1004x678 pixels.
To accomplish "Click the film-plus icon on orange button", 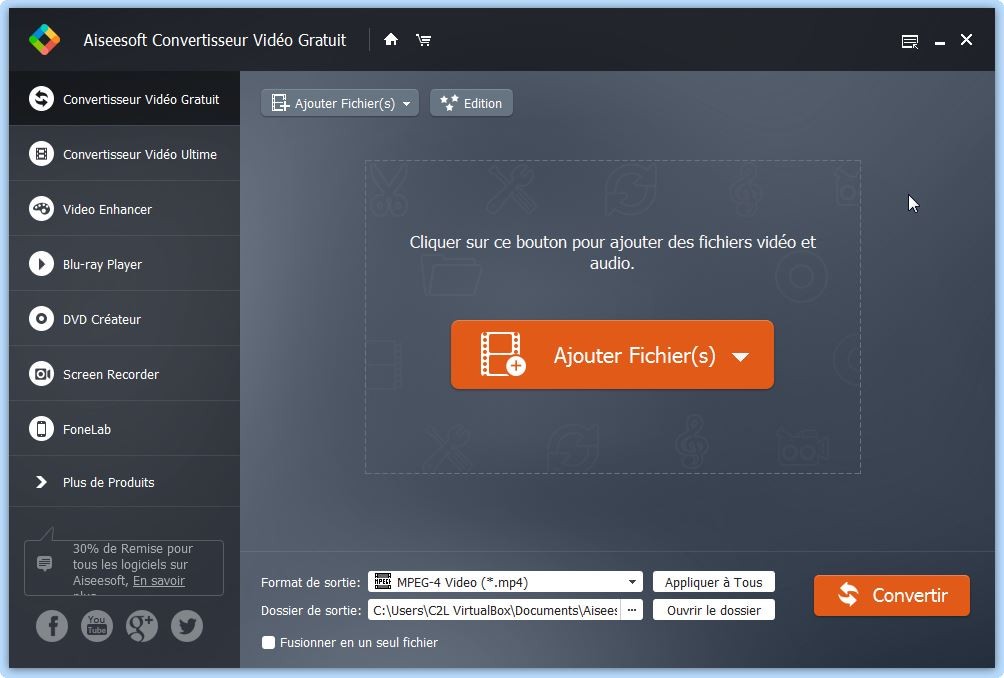I will tap(503, 354).
